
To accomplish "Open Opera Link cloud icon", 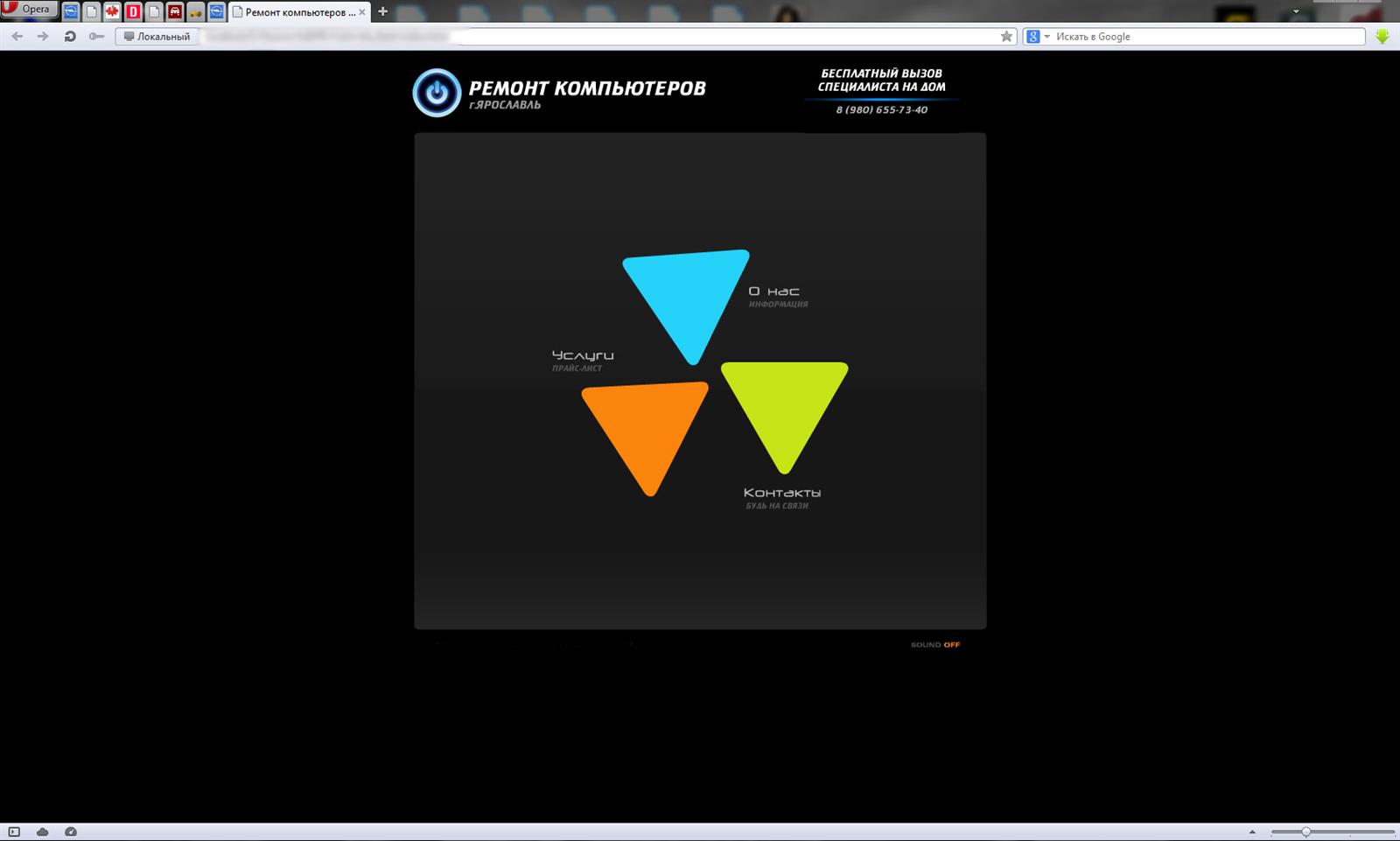I will (42, 832).
